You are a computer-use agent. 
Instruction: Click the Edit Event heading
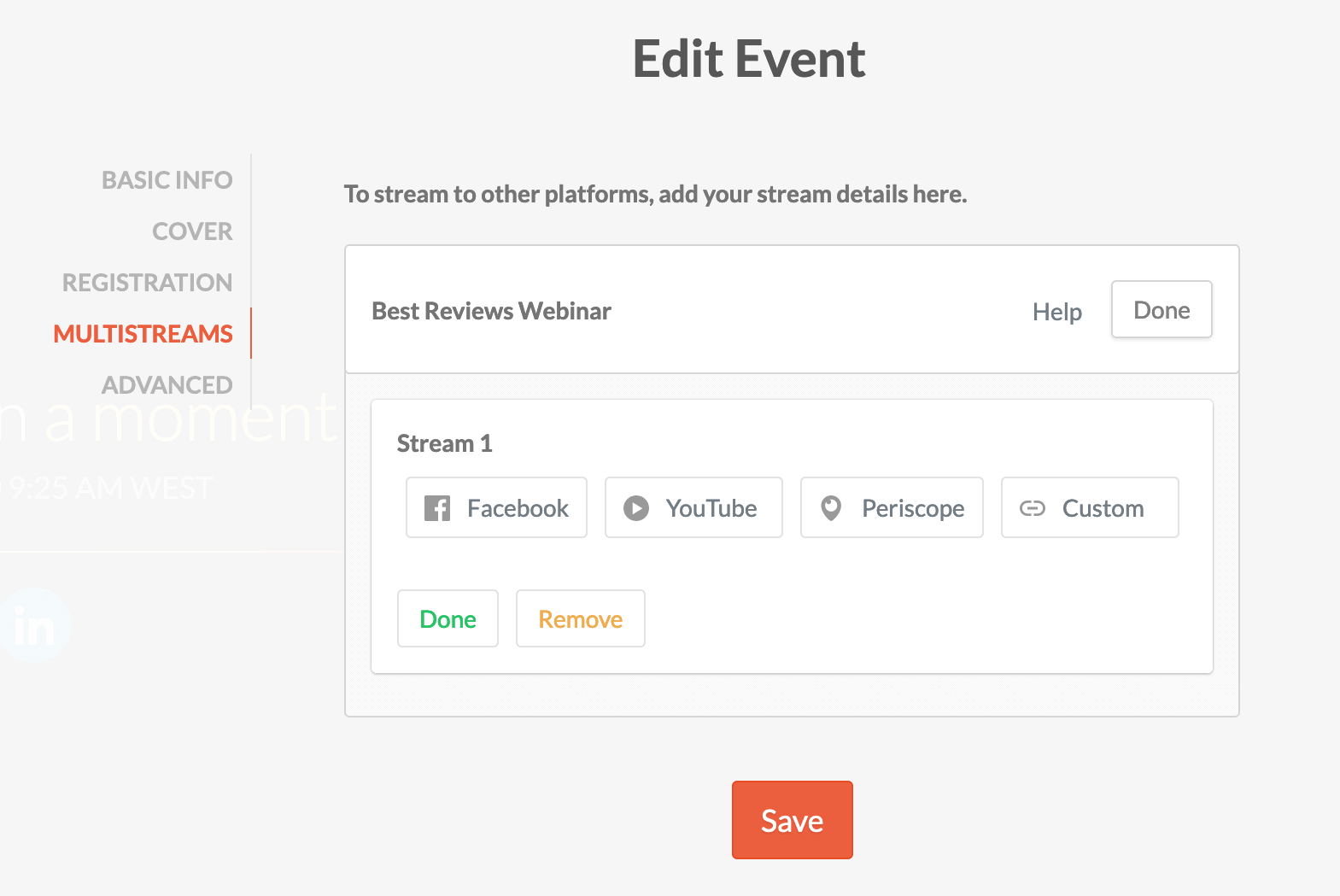(749, 59)
